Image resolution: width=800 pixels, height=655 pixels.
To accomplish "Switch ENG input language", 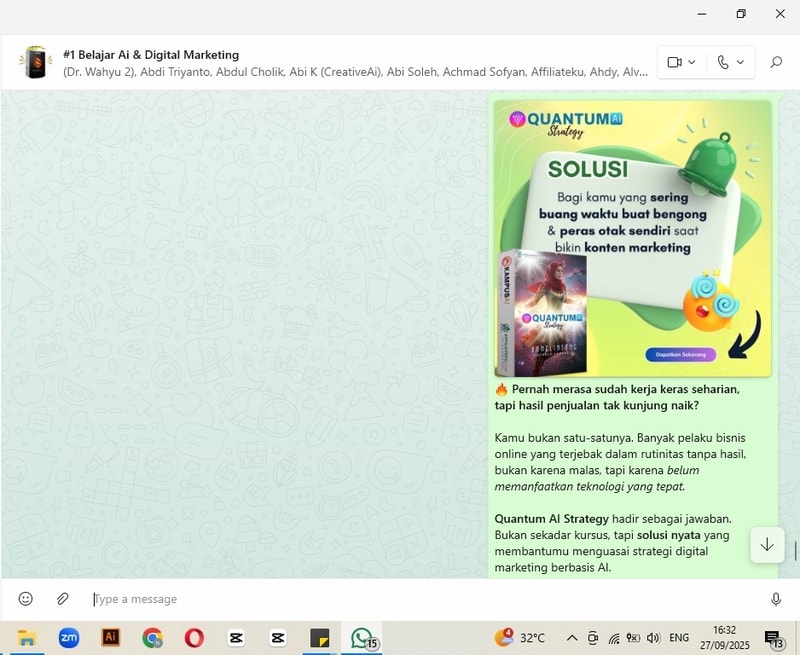I will (x=679, y=638).
